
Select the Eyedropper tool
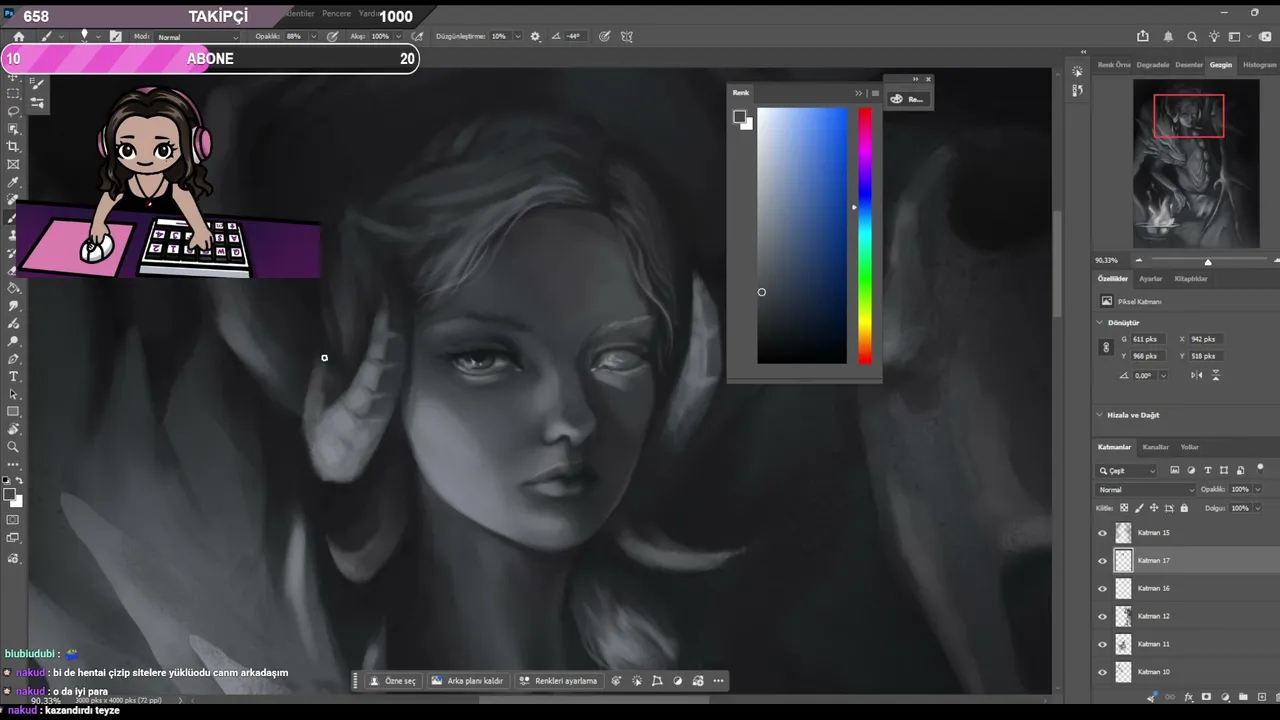click(14, 183)
